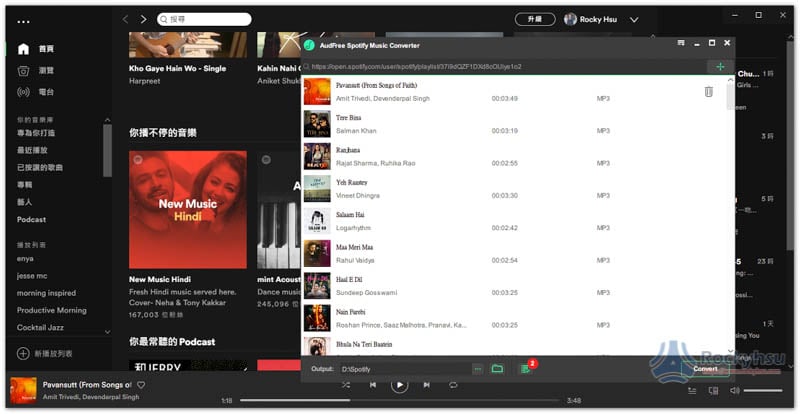Click the sidebar scroll down arrow
800x414 pixels.
(107, 332)
